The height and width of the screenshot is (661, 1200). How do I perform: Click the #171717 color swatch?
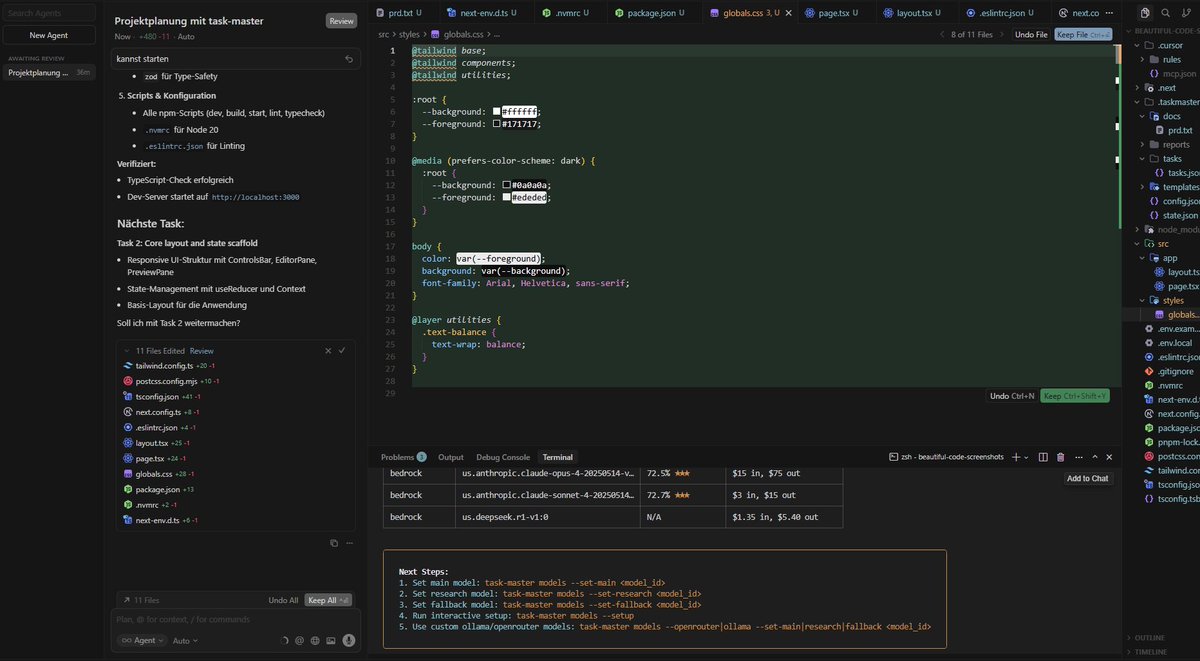tap(496, 124)
